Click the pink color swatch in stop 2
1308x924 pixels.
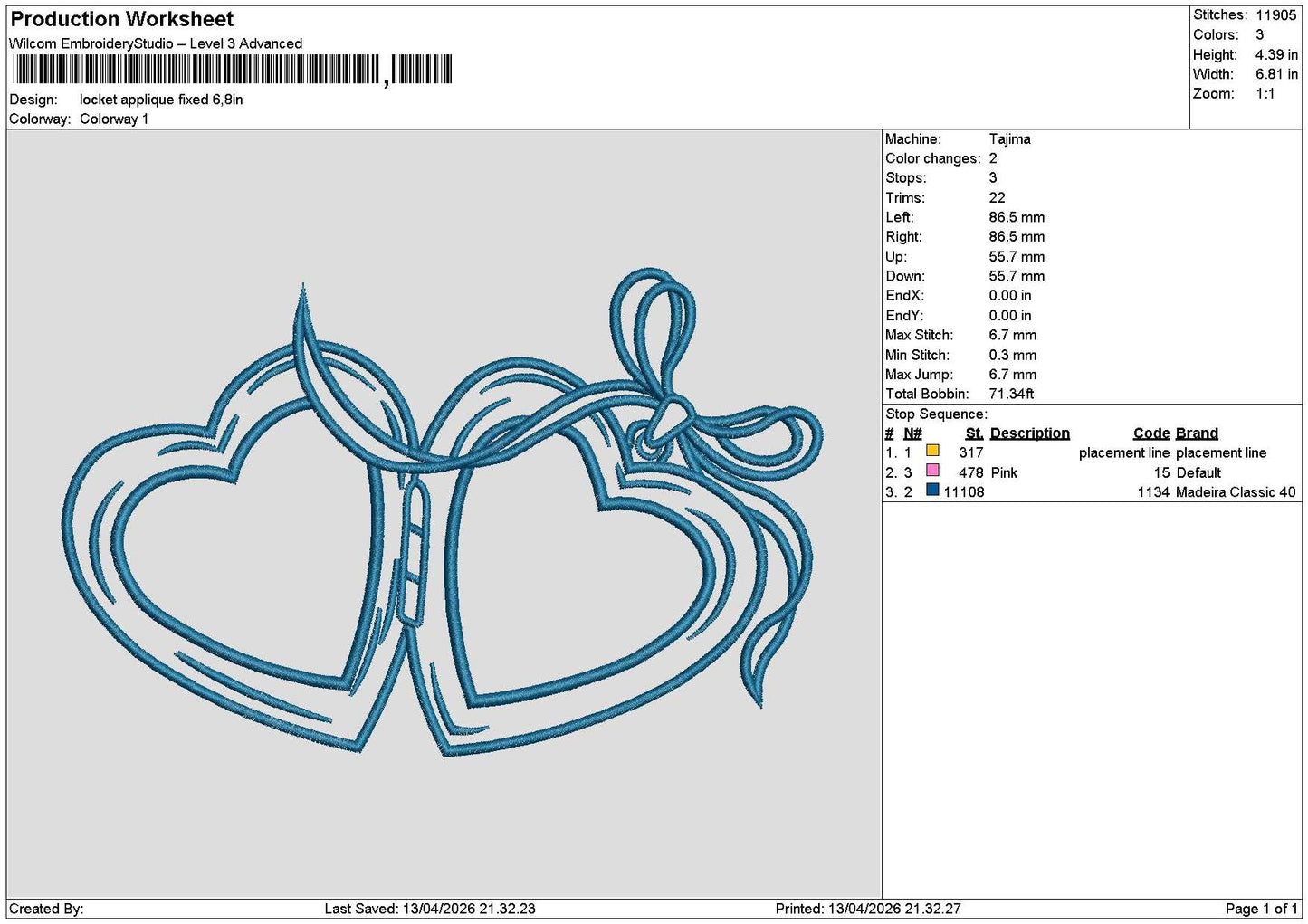pos(932,471)
